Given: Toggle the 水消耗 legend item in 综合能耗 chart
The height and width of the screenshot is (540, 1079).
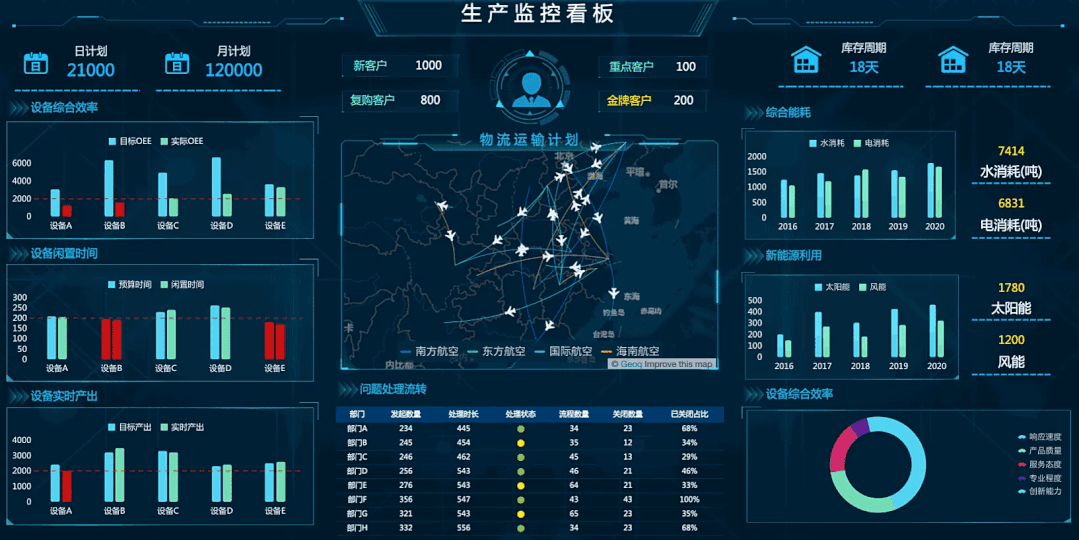Looking at the screenshot, I should (x=826, y=143).
